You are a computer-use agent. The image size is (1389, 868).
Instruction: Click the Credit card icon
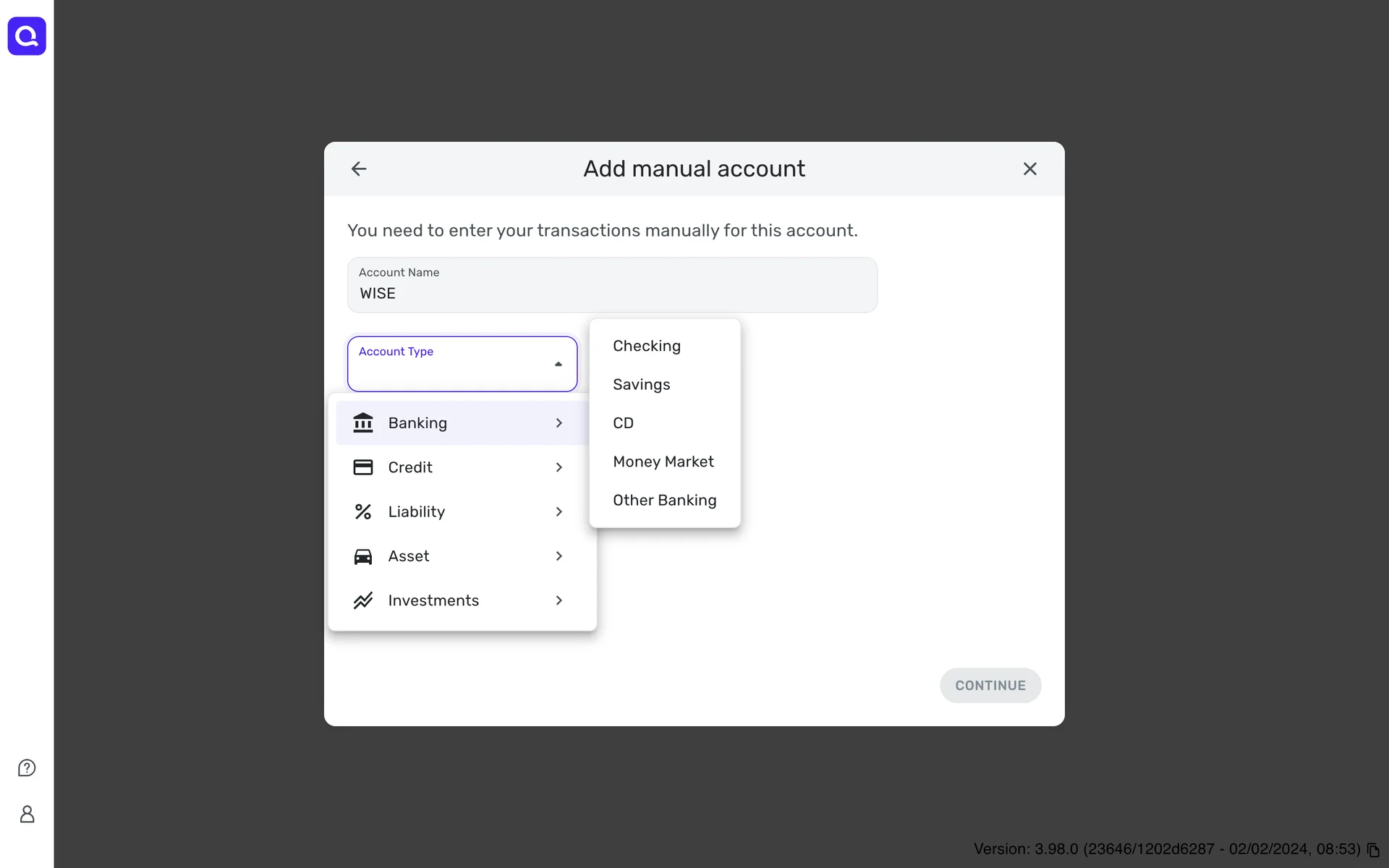(363, 467)
